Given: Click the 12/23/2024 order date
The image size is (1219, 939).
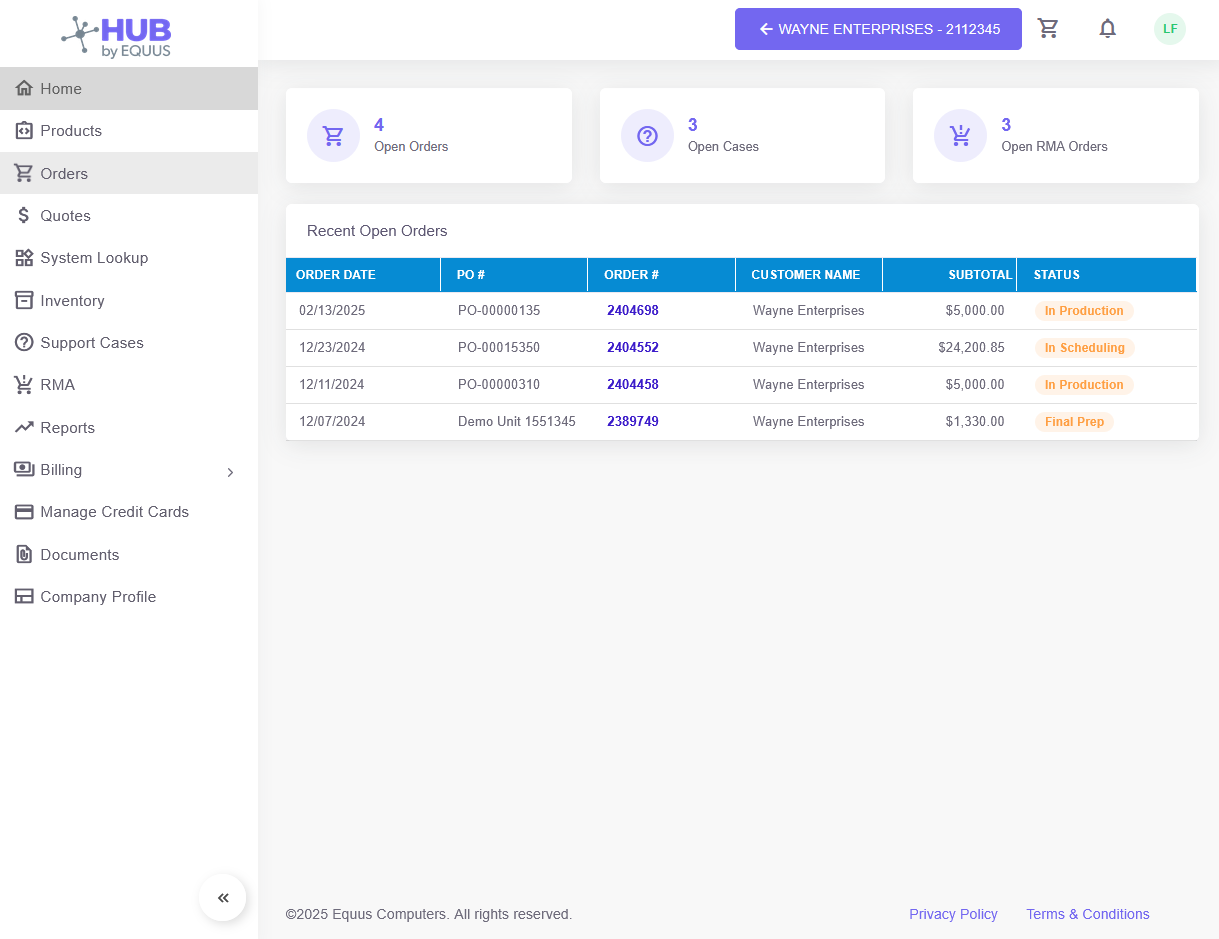Looking at the screenshot, I should coord(332,348).
